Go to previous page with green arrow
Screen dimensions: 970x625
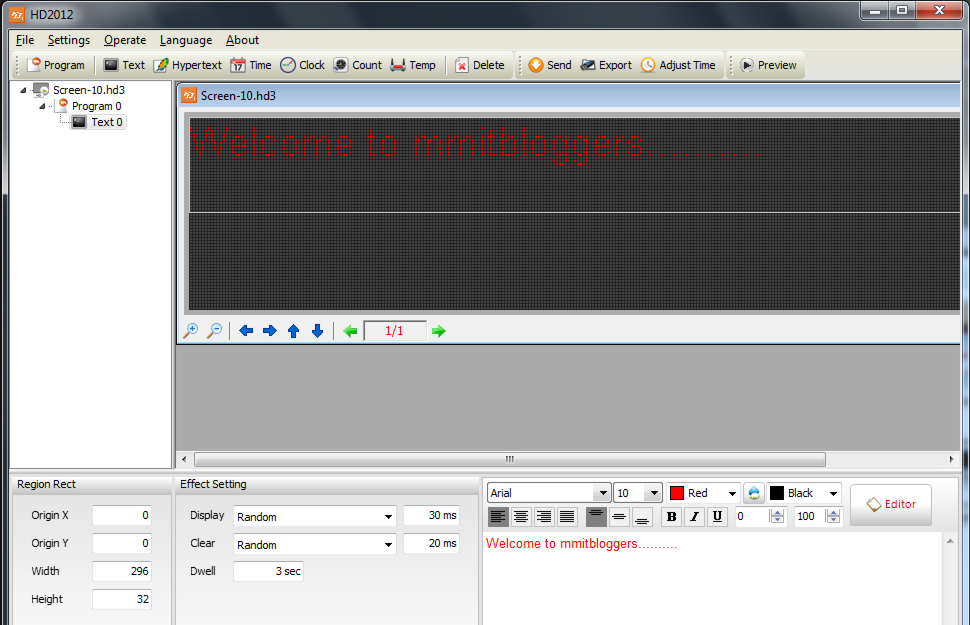click(x=350, y=331)
